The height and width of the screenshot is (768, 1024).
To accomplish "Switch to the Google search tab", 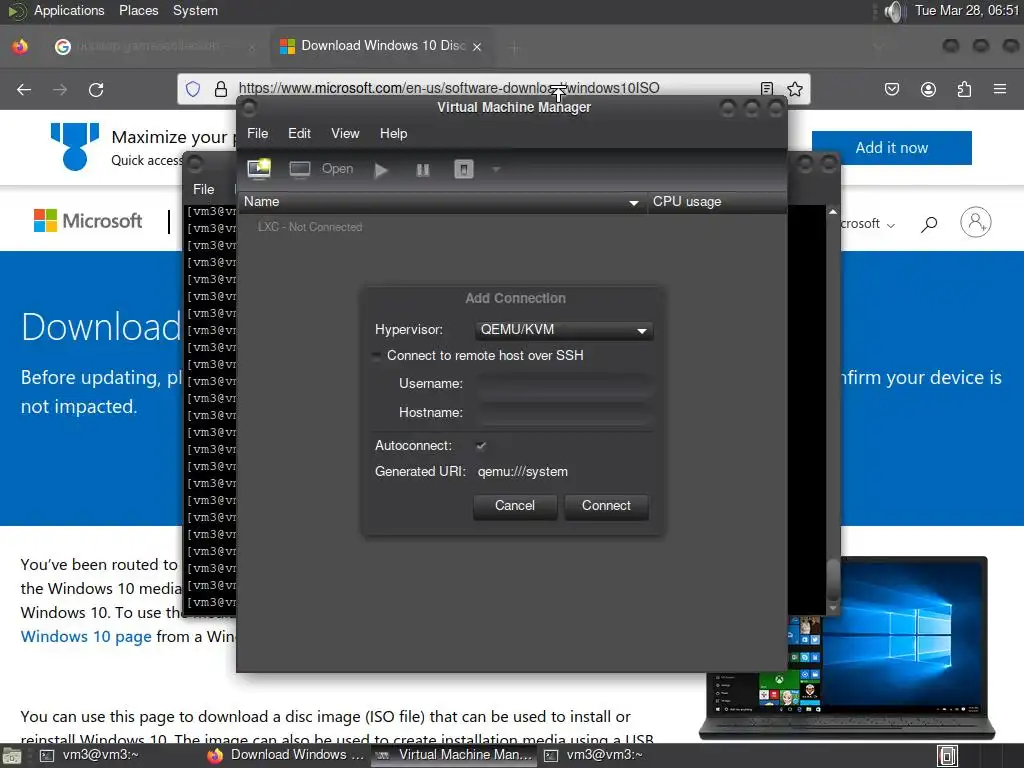I will [x=155, y=46].
